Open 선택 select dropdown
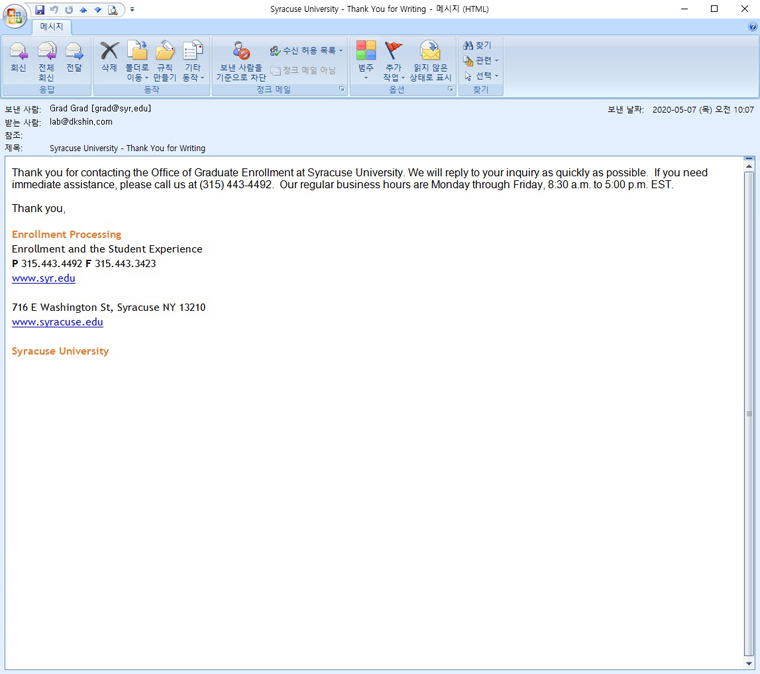Viewport: 760px width, 674px height. click(x=481, y=76)
